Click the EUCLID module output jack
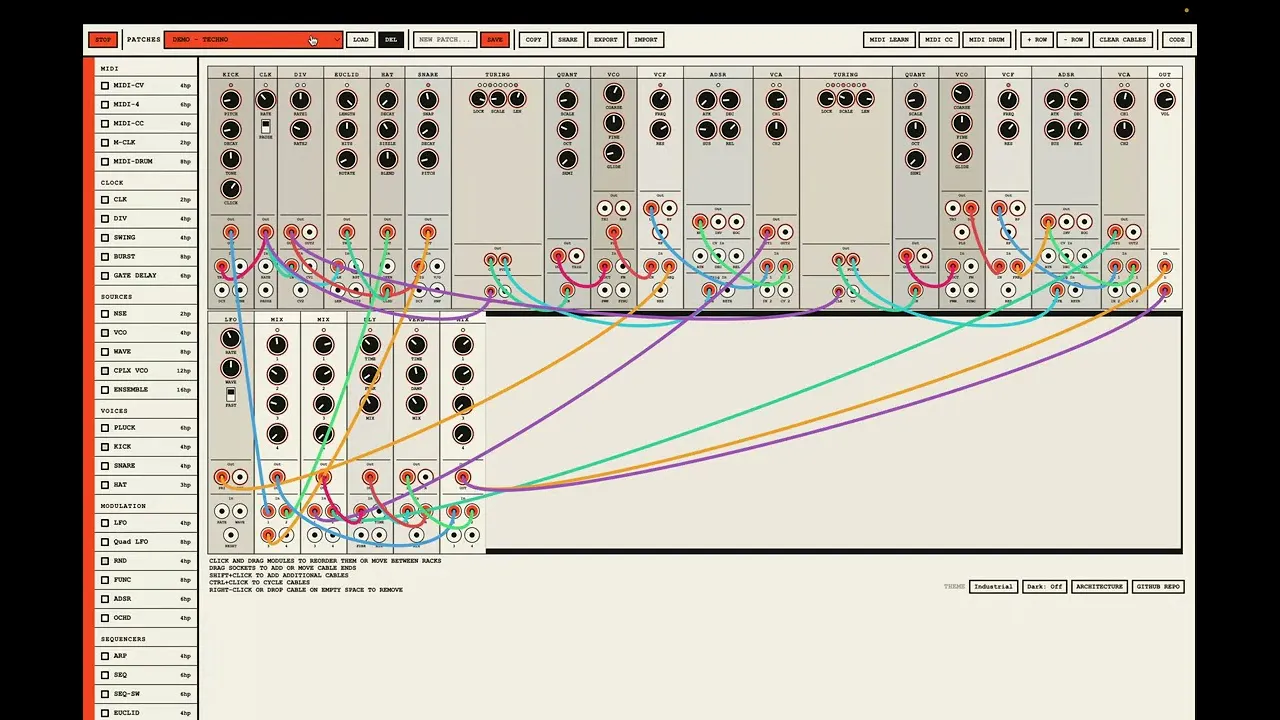The image size is (1280, 720). click(x=347, y=232)
